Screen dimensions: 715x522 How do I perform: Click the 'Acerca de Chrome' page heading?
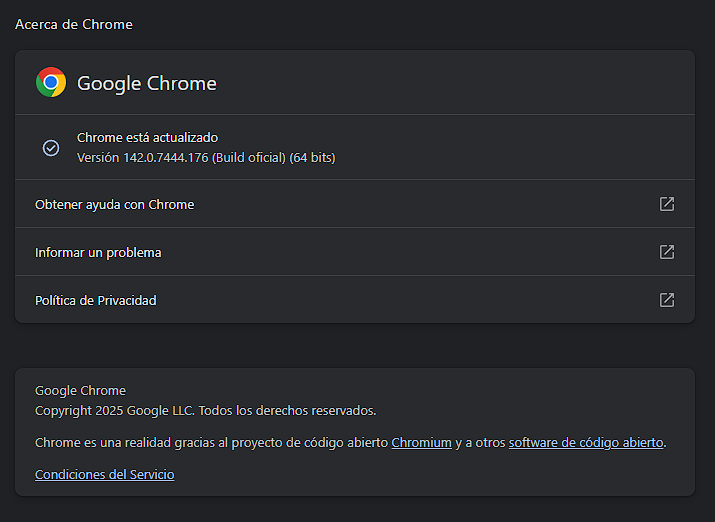tap(74, 24)
